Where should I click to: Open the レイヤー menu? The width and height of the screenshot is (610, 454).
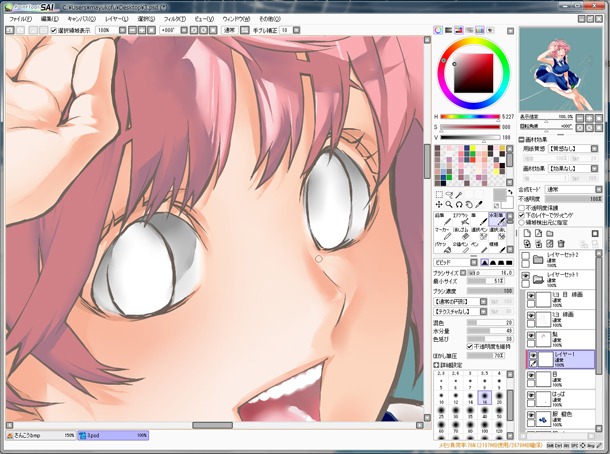[115, 19]
